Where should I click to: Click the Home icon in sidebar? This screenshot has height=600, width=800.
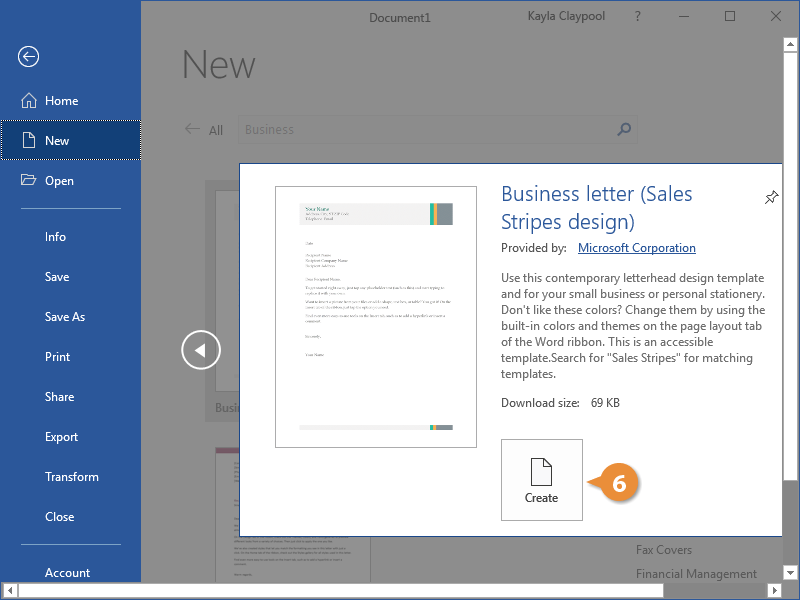pyautogui.click(x=27, y=101)
